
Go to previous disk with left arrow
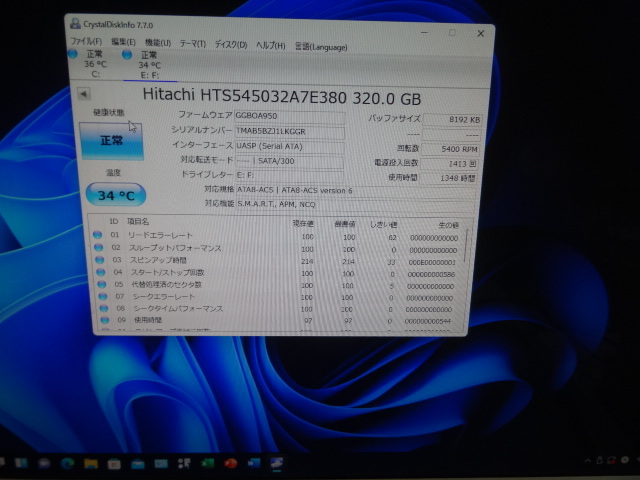coord(84,94)
